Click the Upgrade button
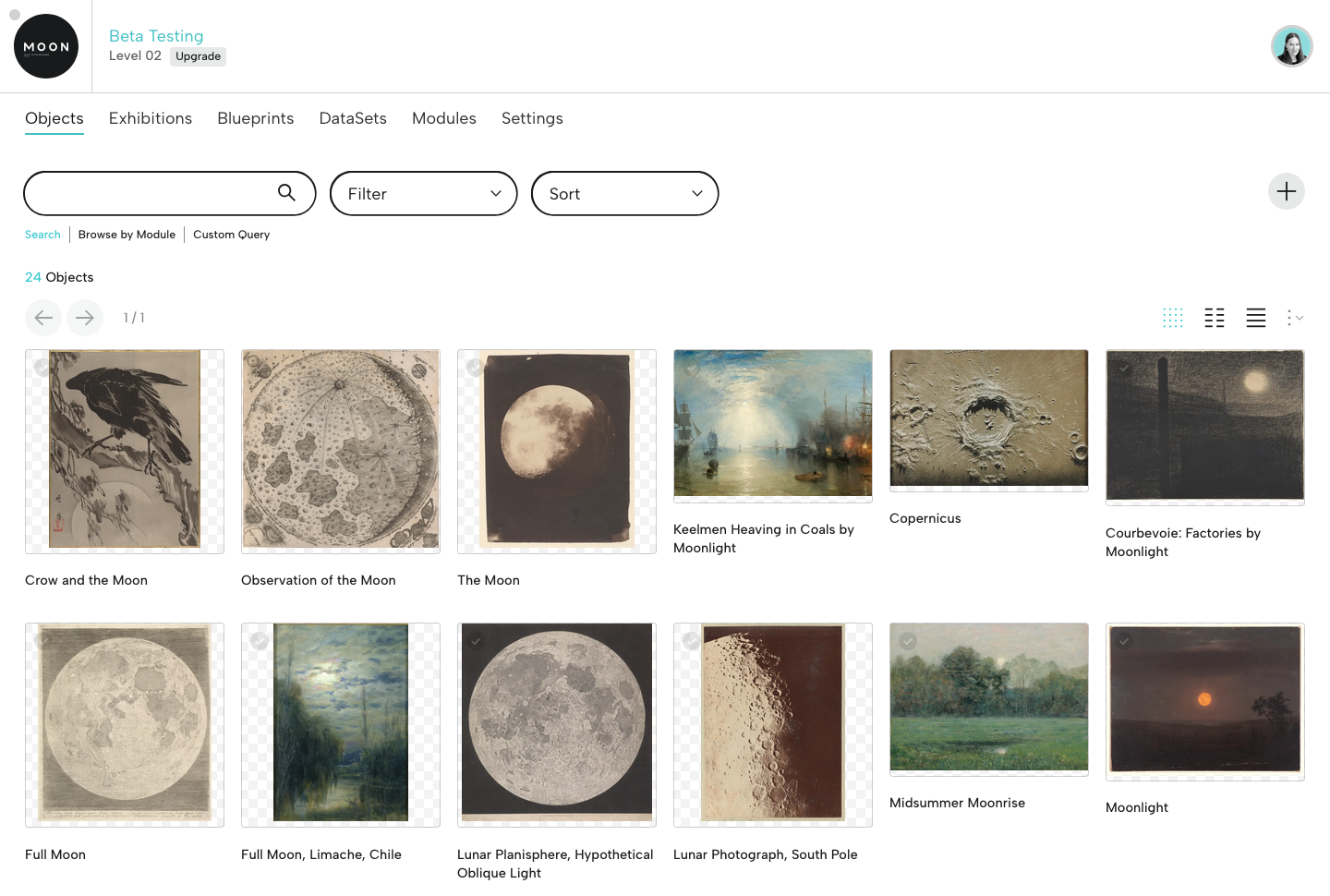The width and height of the screenshot is (1330, 896). [x=198, y=56]
